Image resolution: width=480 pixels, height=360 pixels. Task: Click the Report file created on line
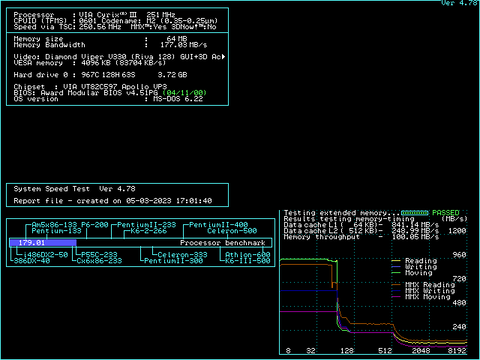(x=113, y=201)
